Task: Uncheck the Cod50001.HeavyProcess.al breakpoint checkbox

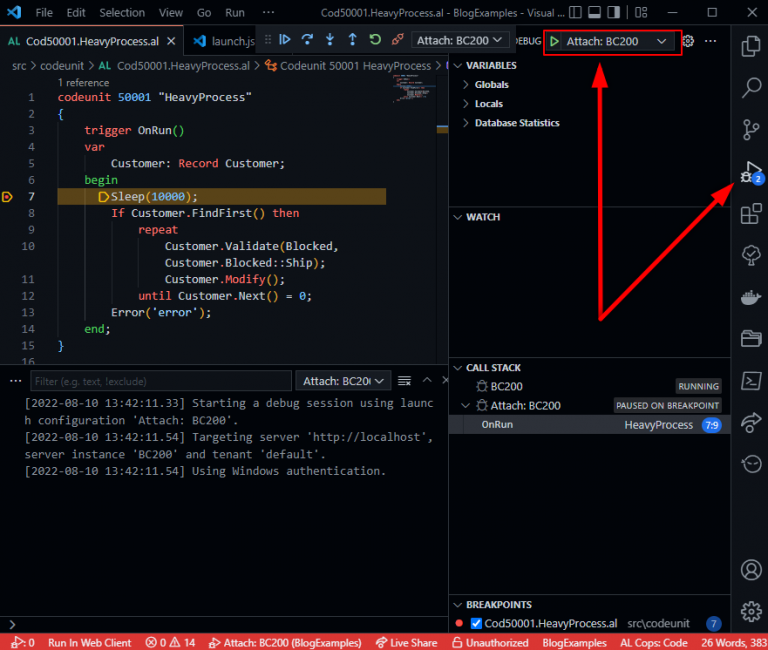Action: coord(476,623)
